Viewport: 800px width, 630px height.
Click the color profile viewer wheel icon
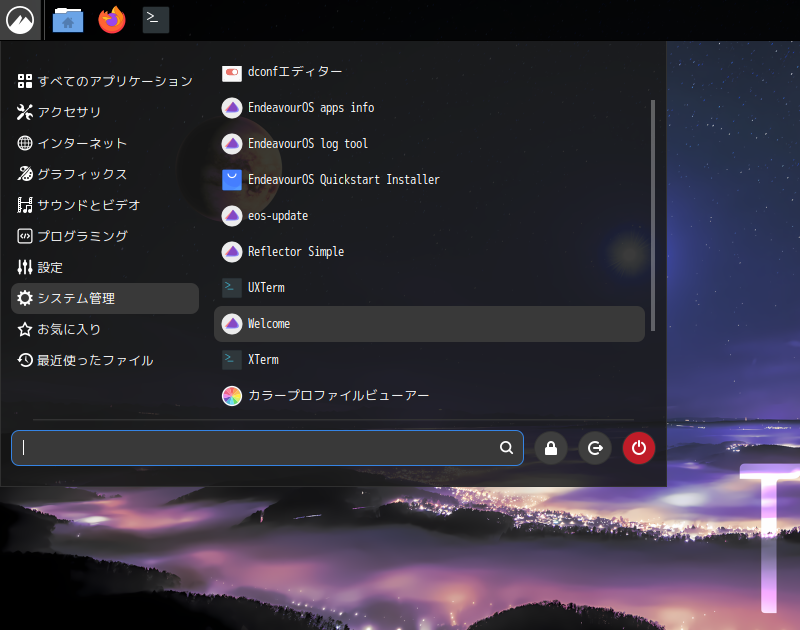pos(232,396)
